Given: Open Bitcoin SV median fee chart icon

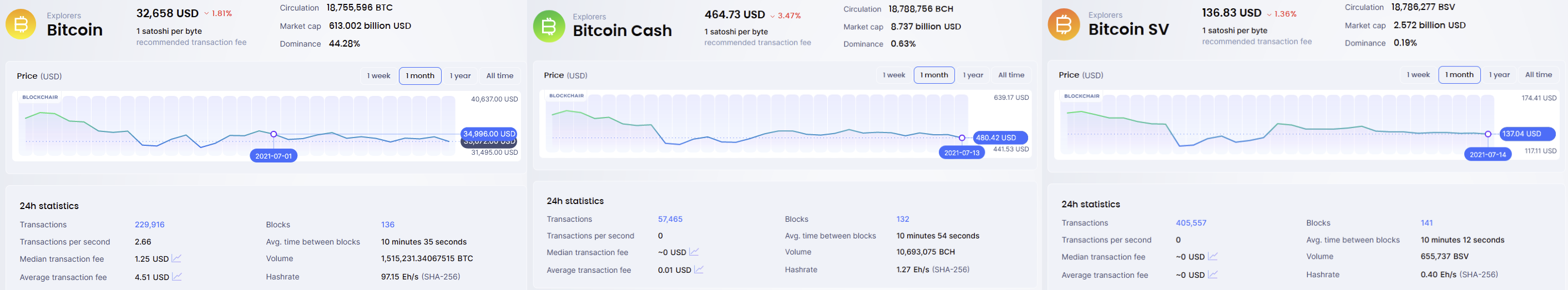Looking at the screenshot, I should tap(1212, 257).
